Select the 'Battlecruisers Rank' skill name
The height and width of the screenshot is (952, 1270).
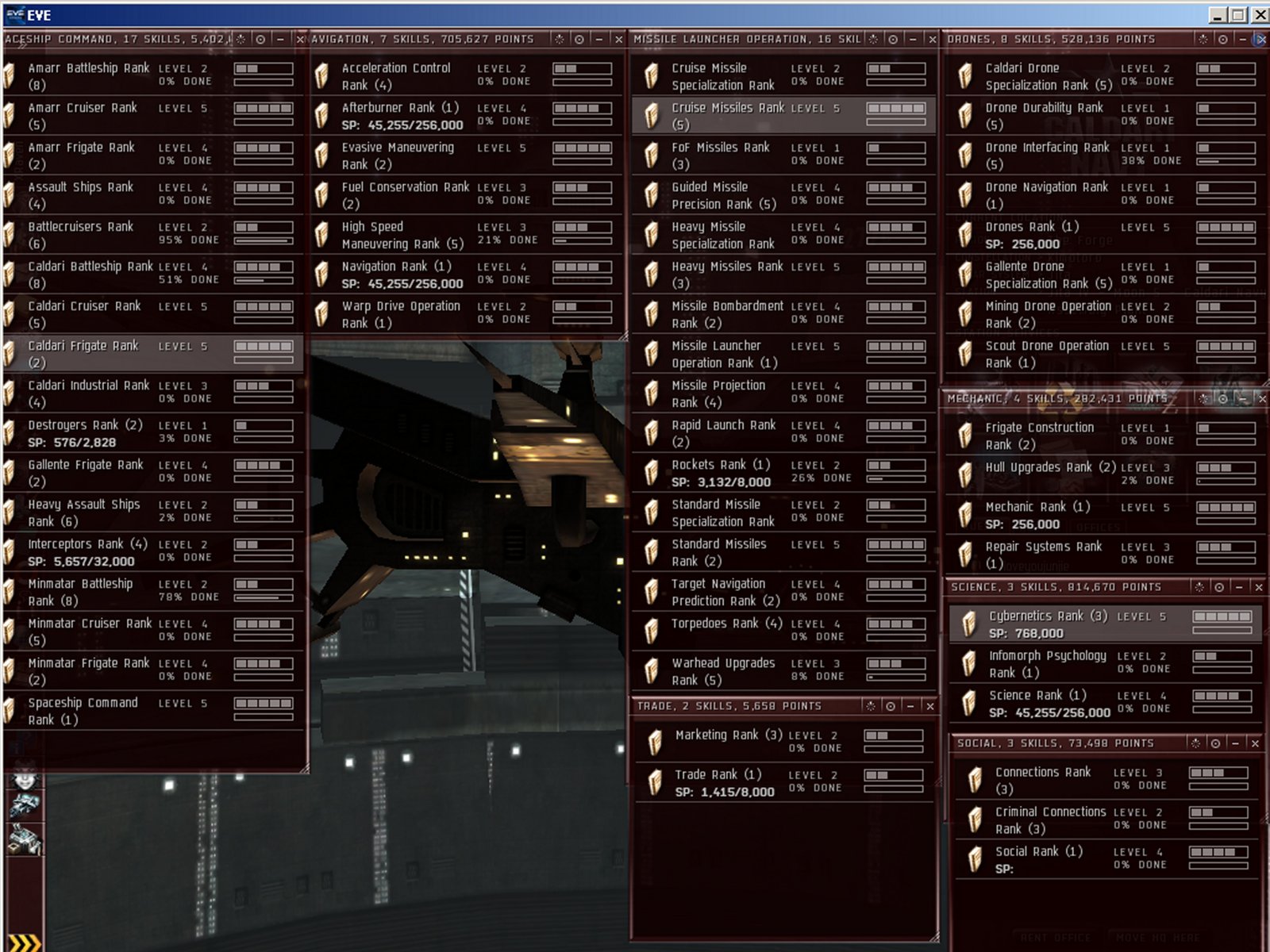[81, 227]
